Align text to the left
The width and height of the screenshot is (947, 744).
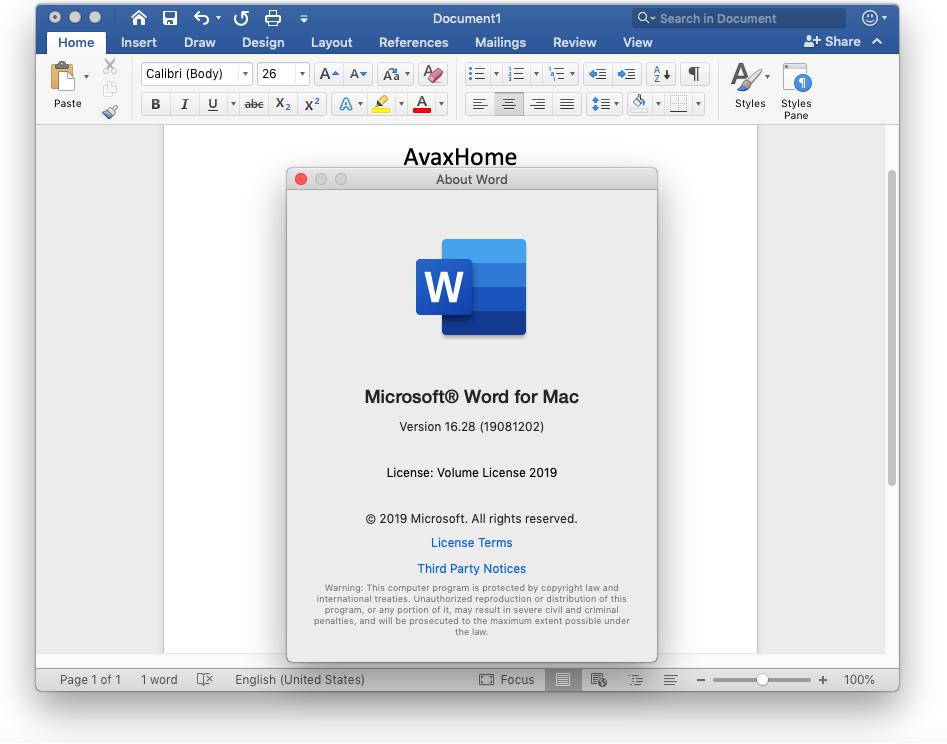[x=480, y=104]
